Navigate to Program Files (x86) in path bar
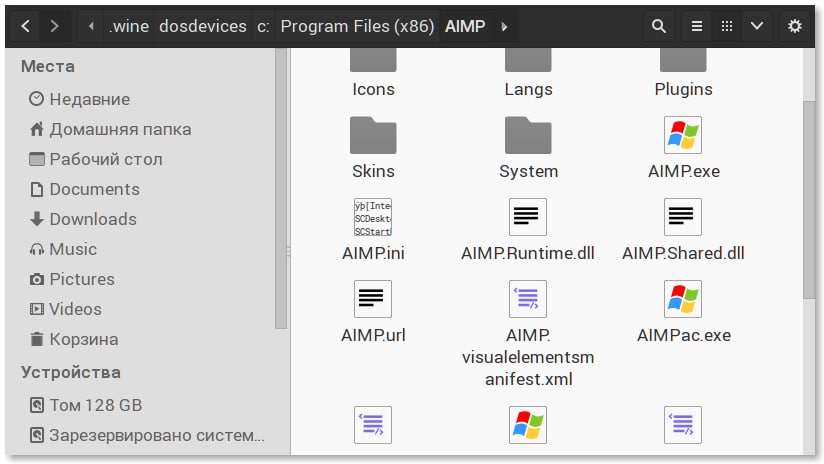This screenshot has width=824, height=464. 357,26
